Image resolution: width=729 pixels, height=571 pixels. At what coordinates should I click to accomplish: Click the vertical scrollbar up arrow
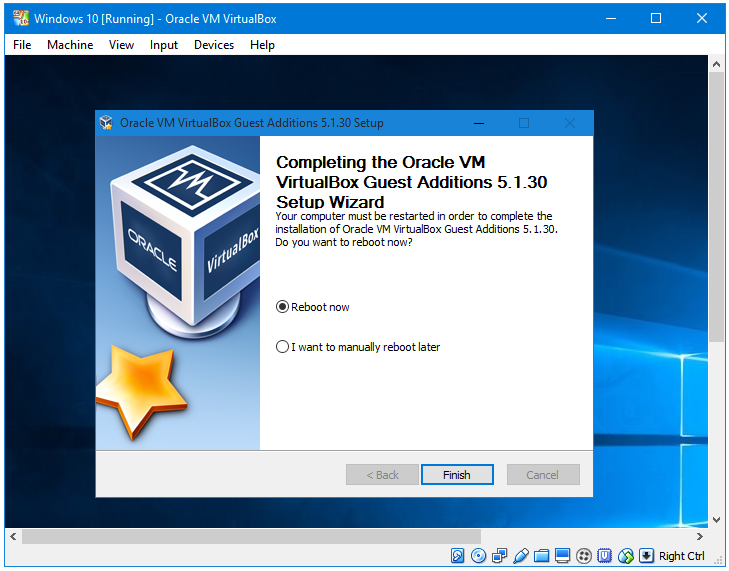(716, 65)
